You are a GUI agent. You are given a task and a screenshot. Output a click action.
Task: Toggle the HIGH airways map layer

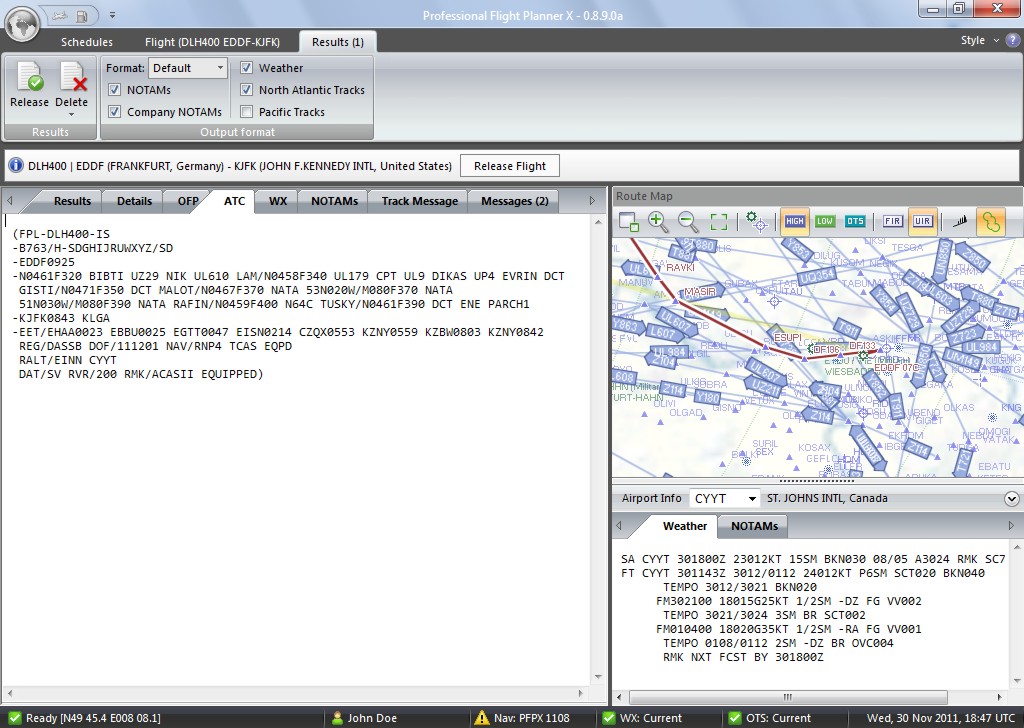click(795, 221)
